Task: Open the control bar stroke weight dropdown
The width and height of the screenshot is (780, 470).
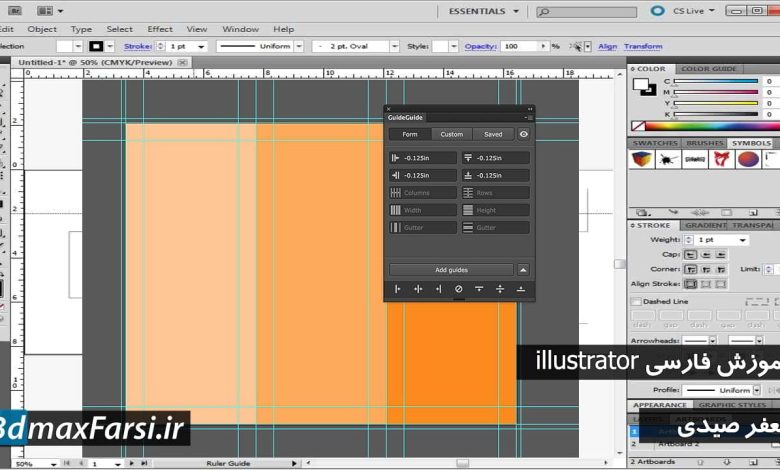Action: tap(201, 46)
